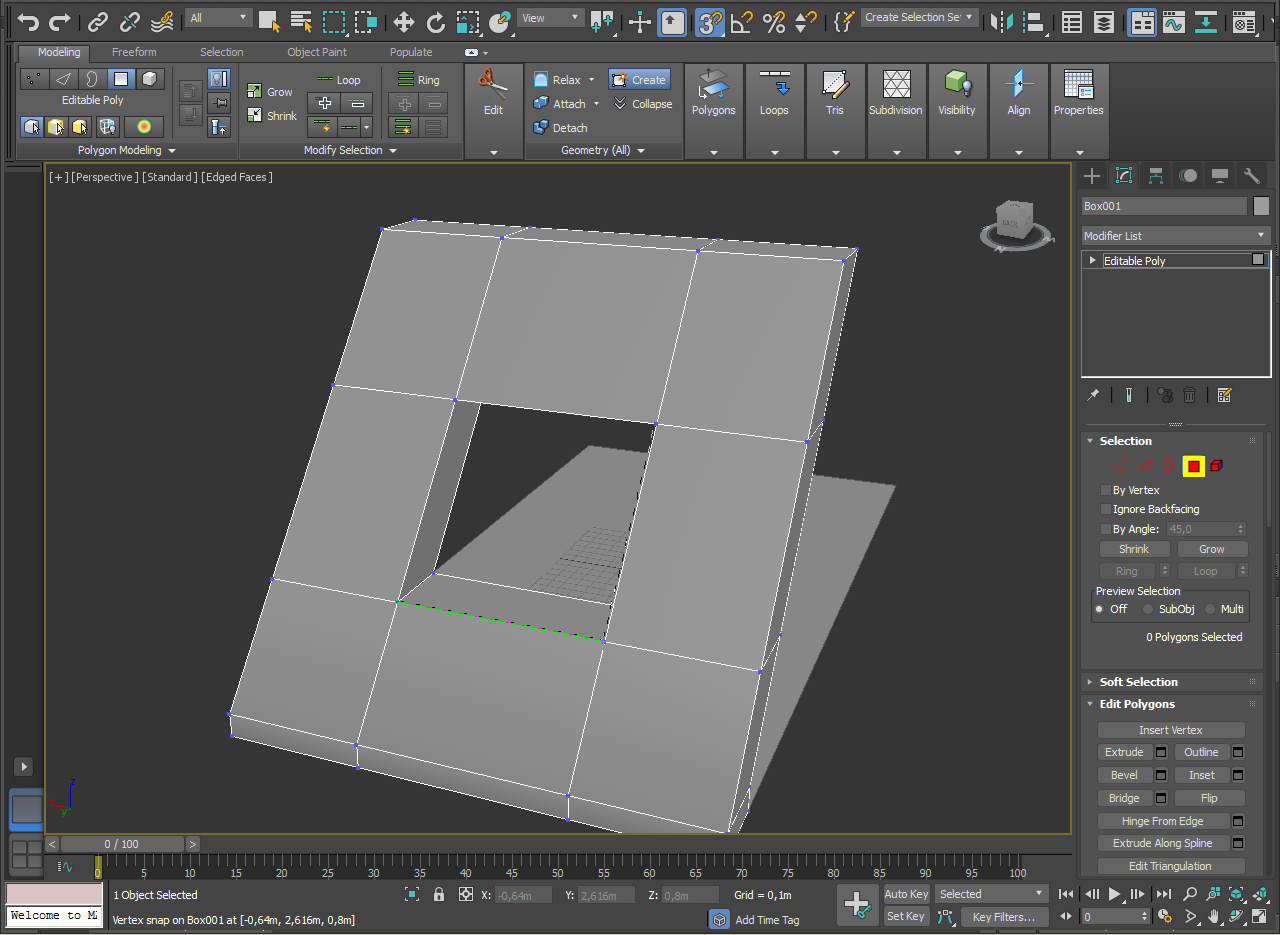This screenshot has height=935, width=1280.
Task: Toggle the 3D Snaps icon
Action: [710, 21]
